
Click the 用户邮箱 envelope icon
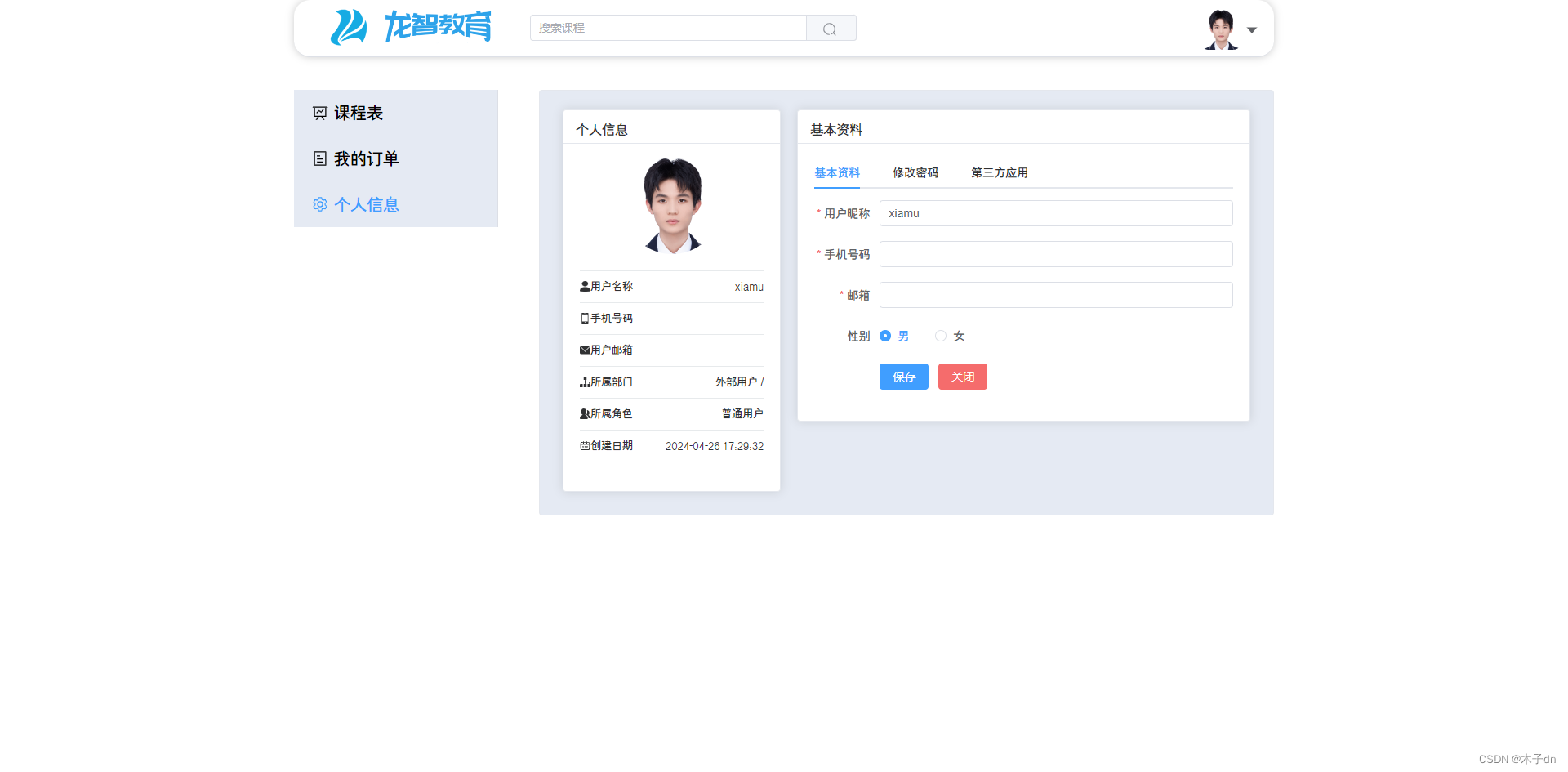(x=585, y=350)
